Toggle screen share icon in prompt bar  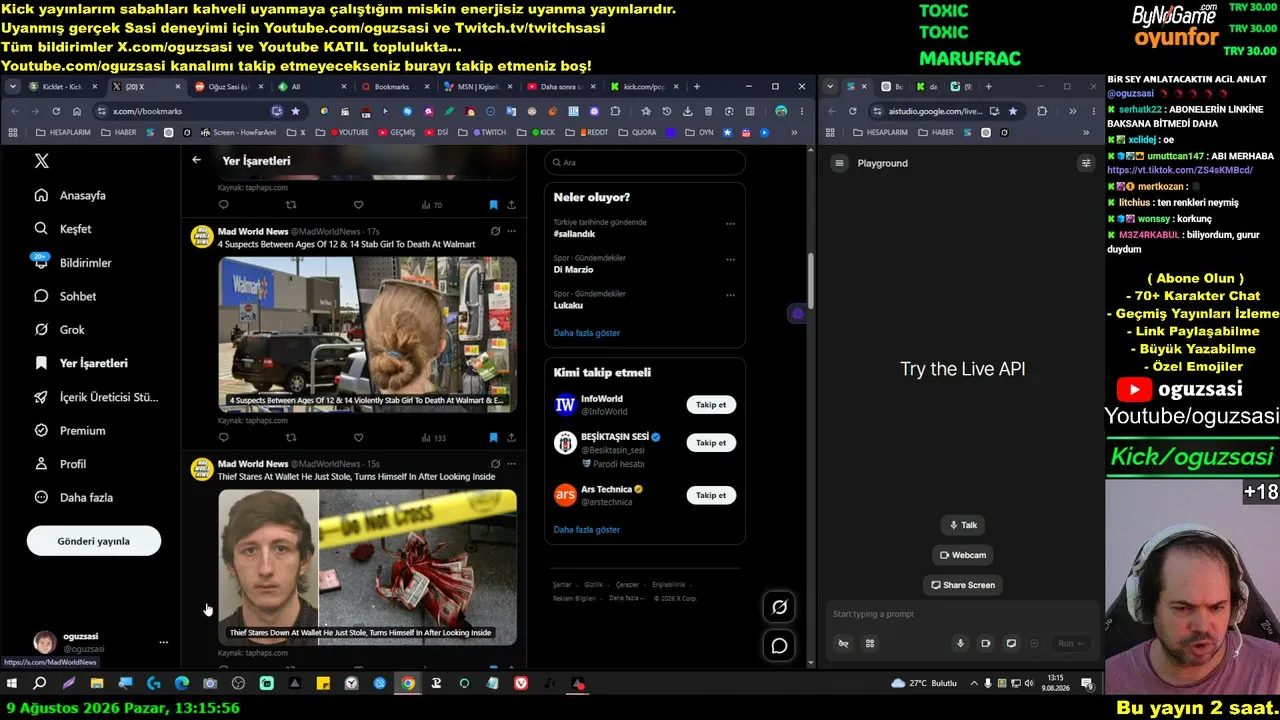pyautogui.click(x=1010, y=644)
